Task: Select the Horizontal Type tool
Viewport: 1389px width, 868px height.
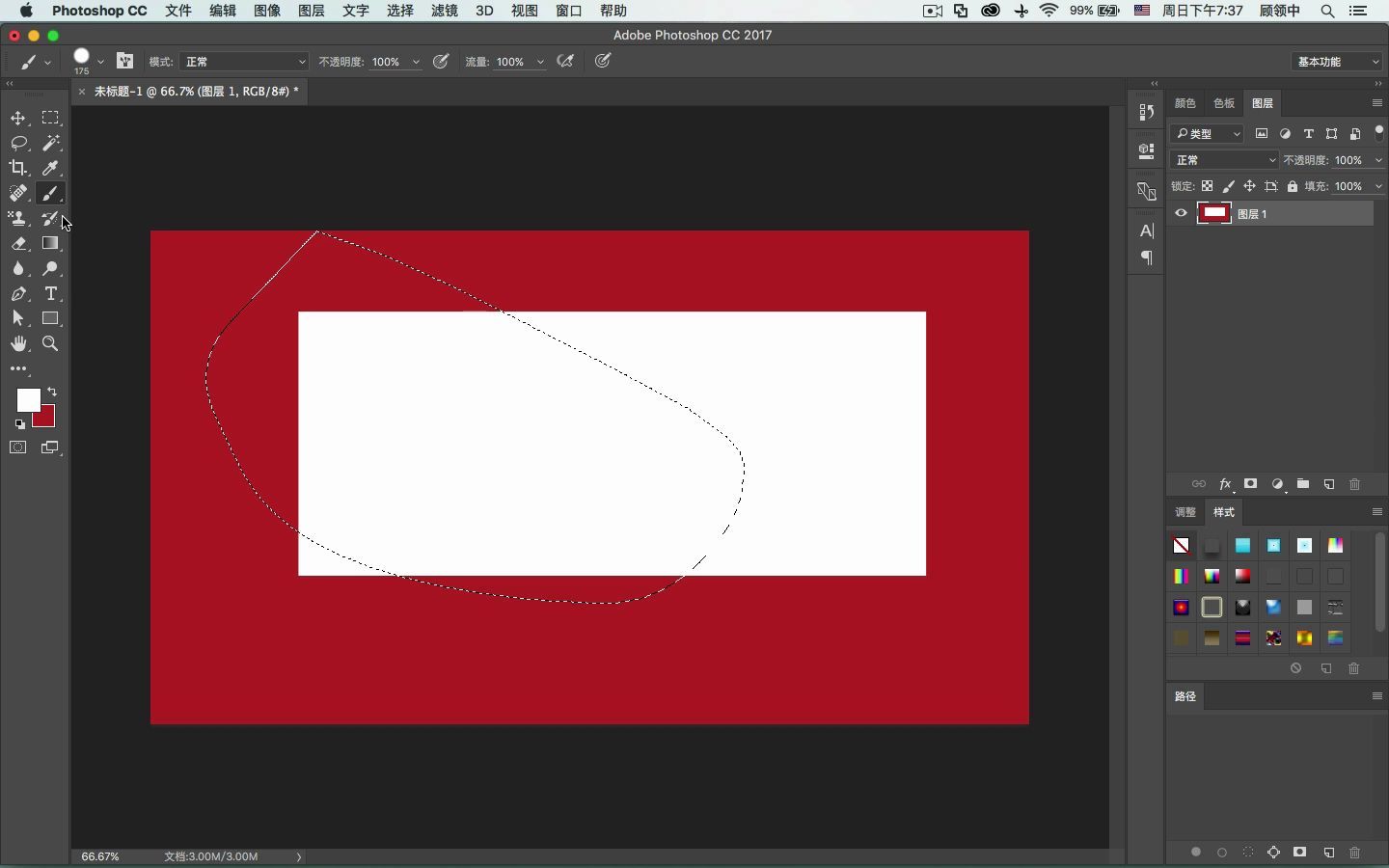Action: pos(50,293)
